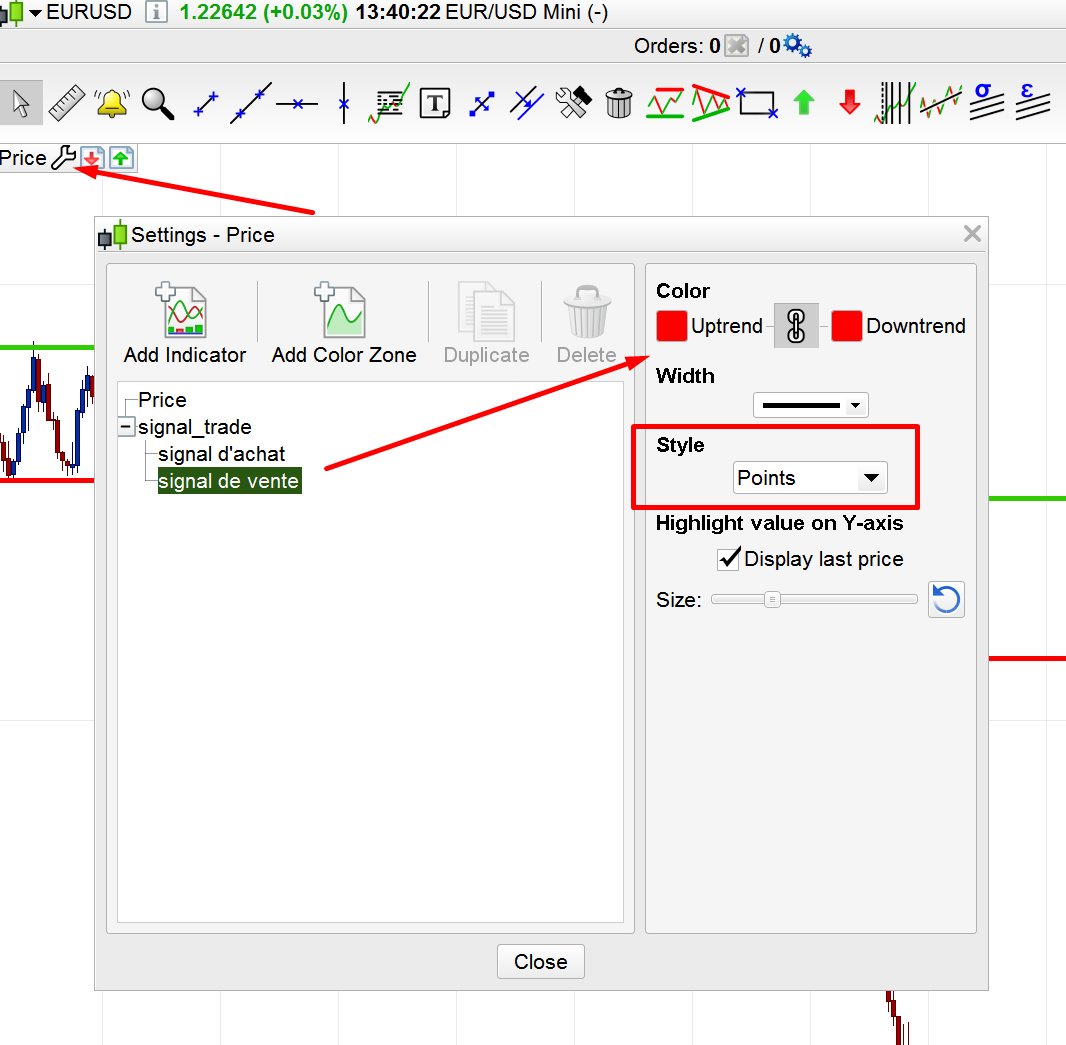This screenshot has height=1045, width=1066.
Task: Reset size with the circular arrow button
Action: tap(946, 600)
